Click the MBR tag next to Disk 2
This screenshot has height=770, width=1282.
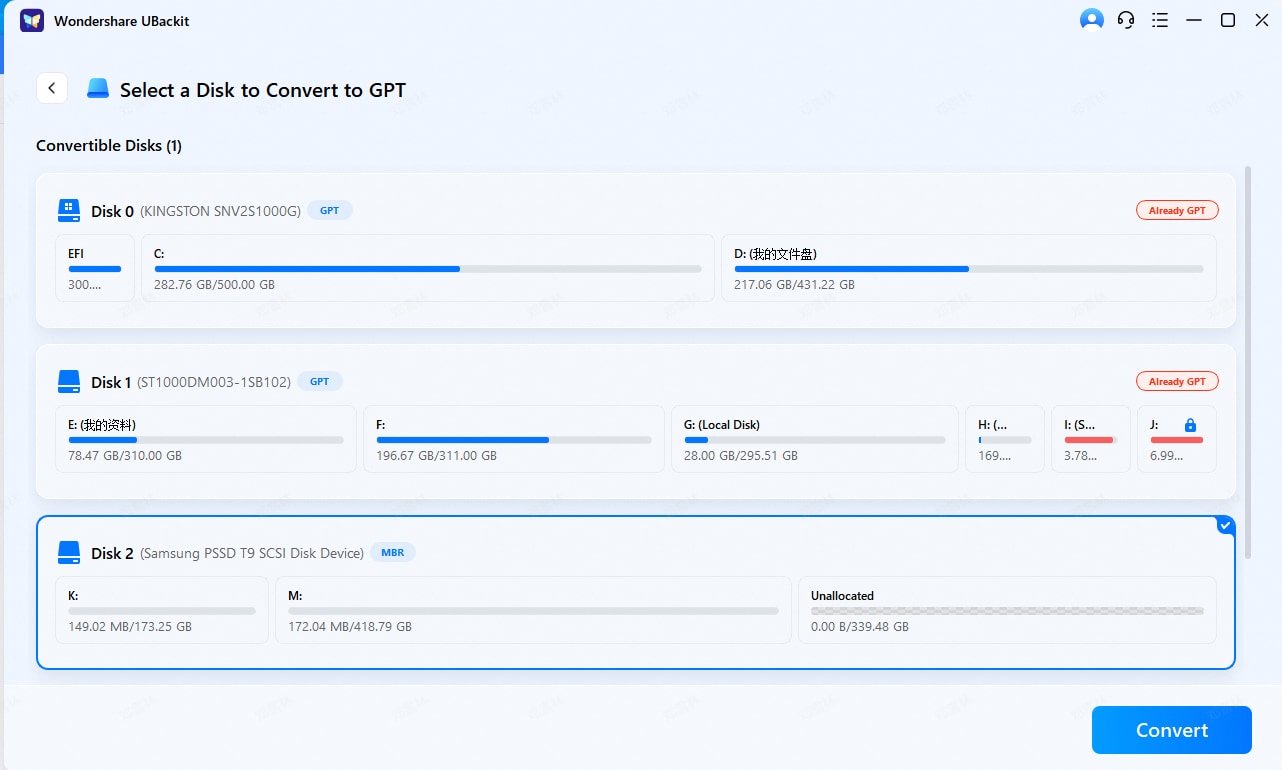click(393, 552)
